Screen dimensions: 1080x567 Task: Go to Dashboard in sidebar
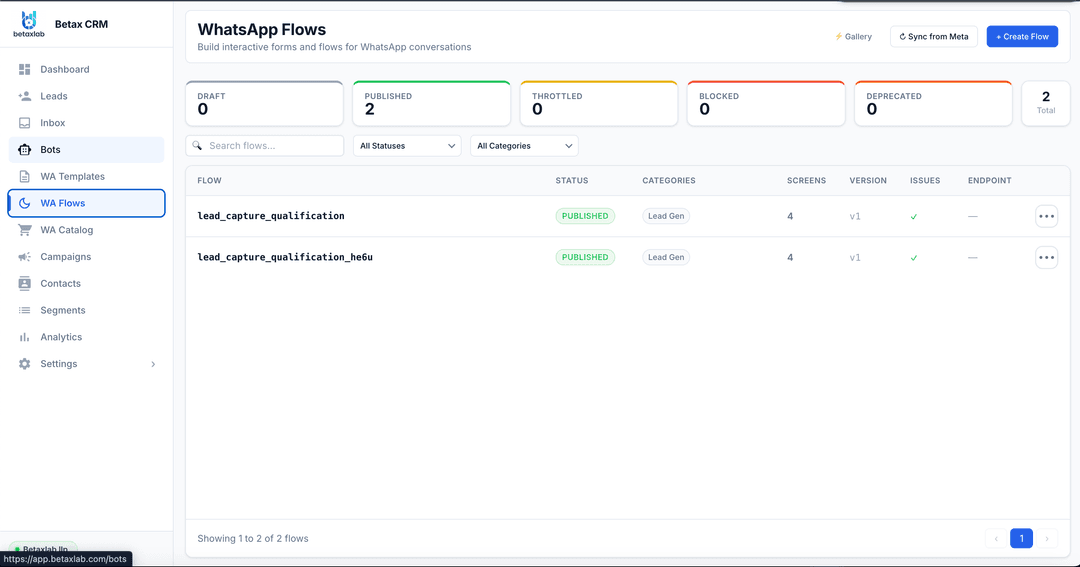(x=87, y=70)
